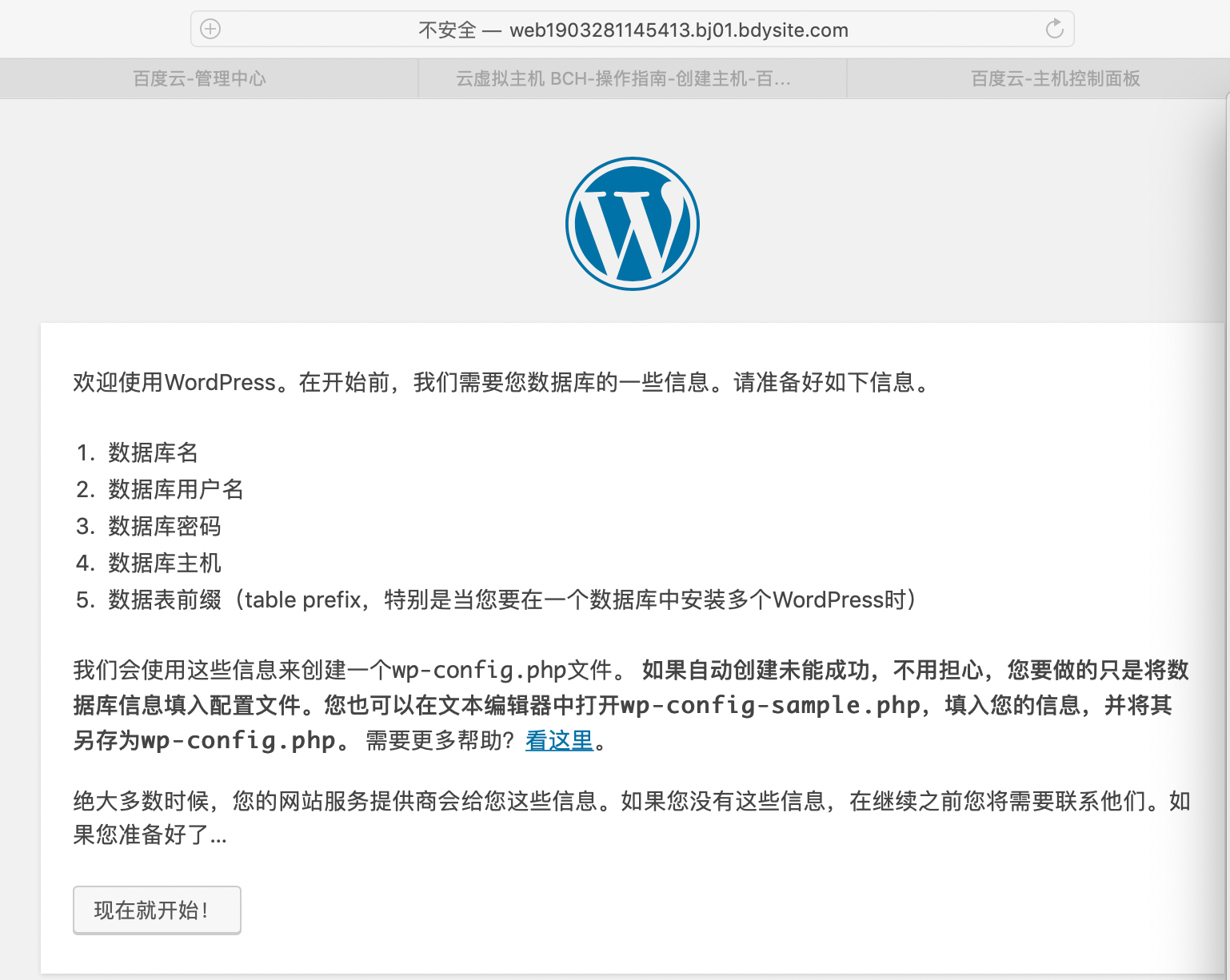The image size is (1230, 980).
Task: Open the 看这里 help link
Action: 559,741
